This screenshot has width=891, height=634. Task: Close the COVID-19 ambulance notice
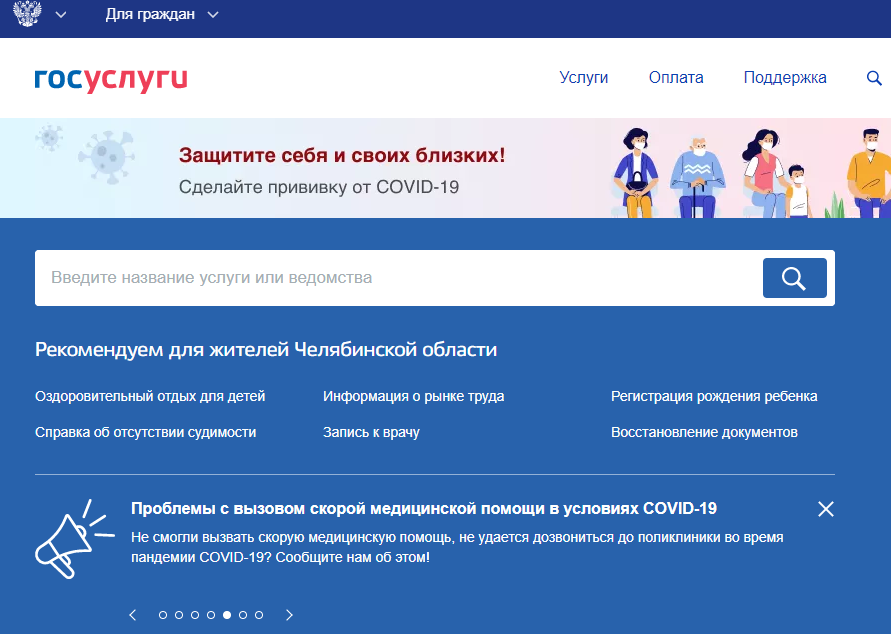click(x=826, y=509)
